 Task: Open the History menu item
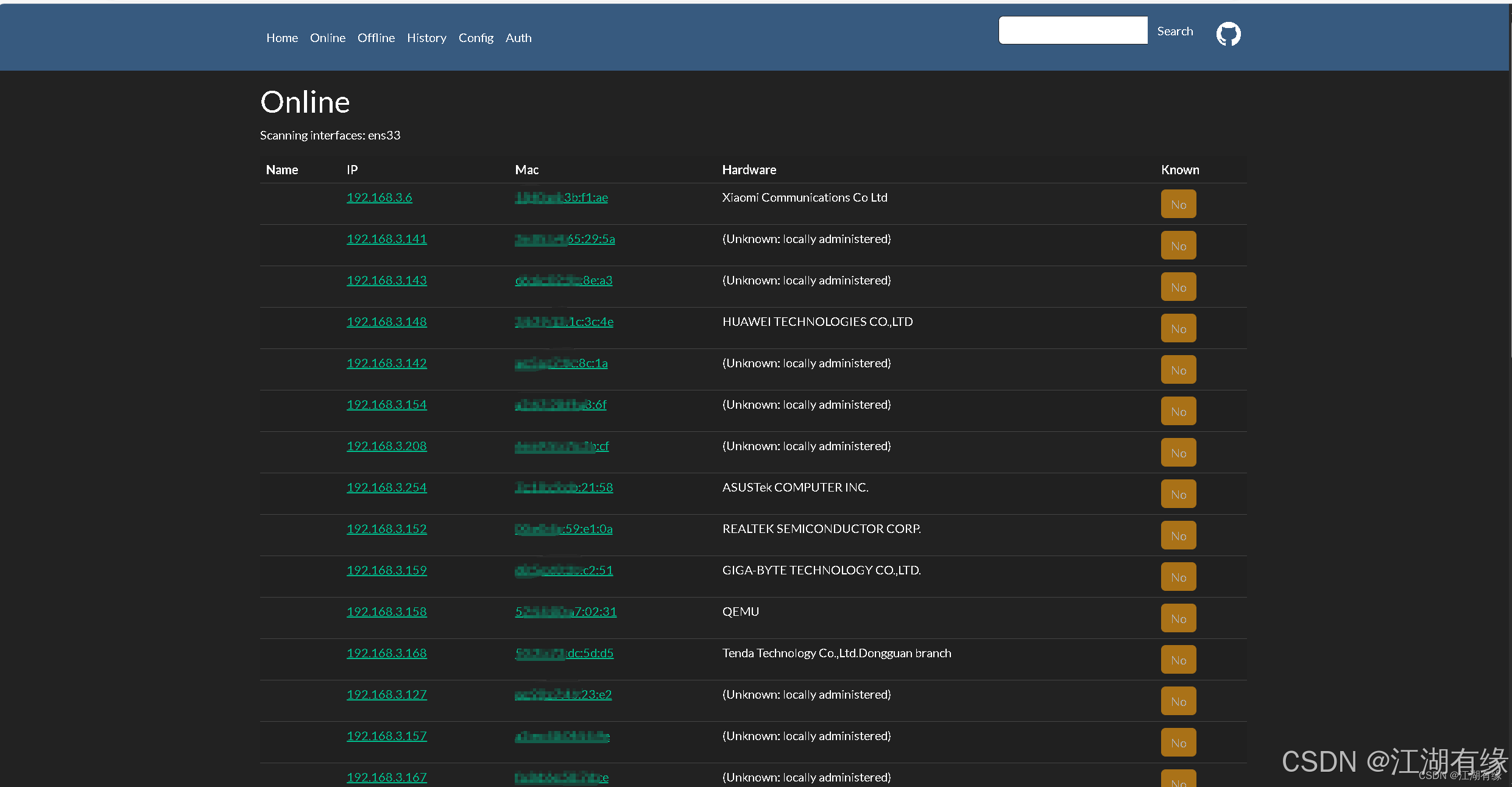[x=426, y=38]
